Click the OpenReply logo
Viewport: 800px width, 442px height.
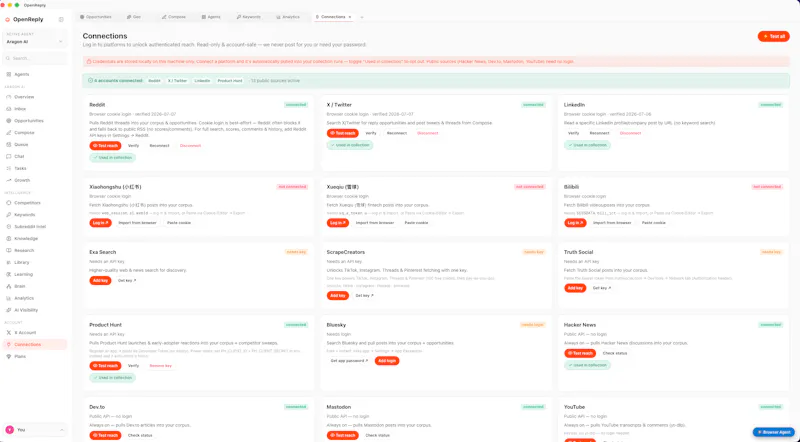24,19
